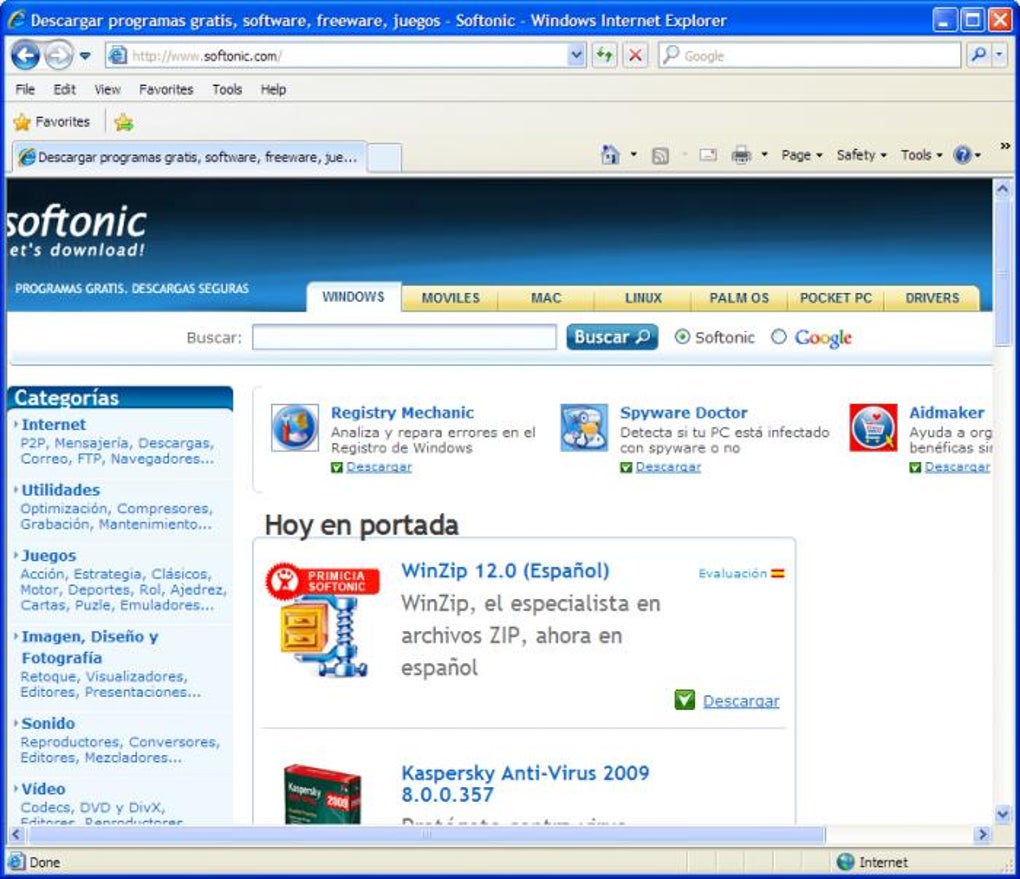Open the search provider dropdown arrow
1020x879 pixels.
[x=999, y=55]
